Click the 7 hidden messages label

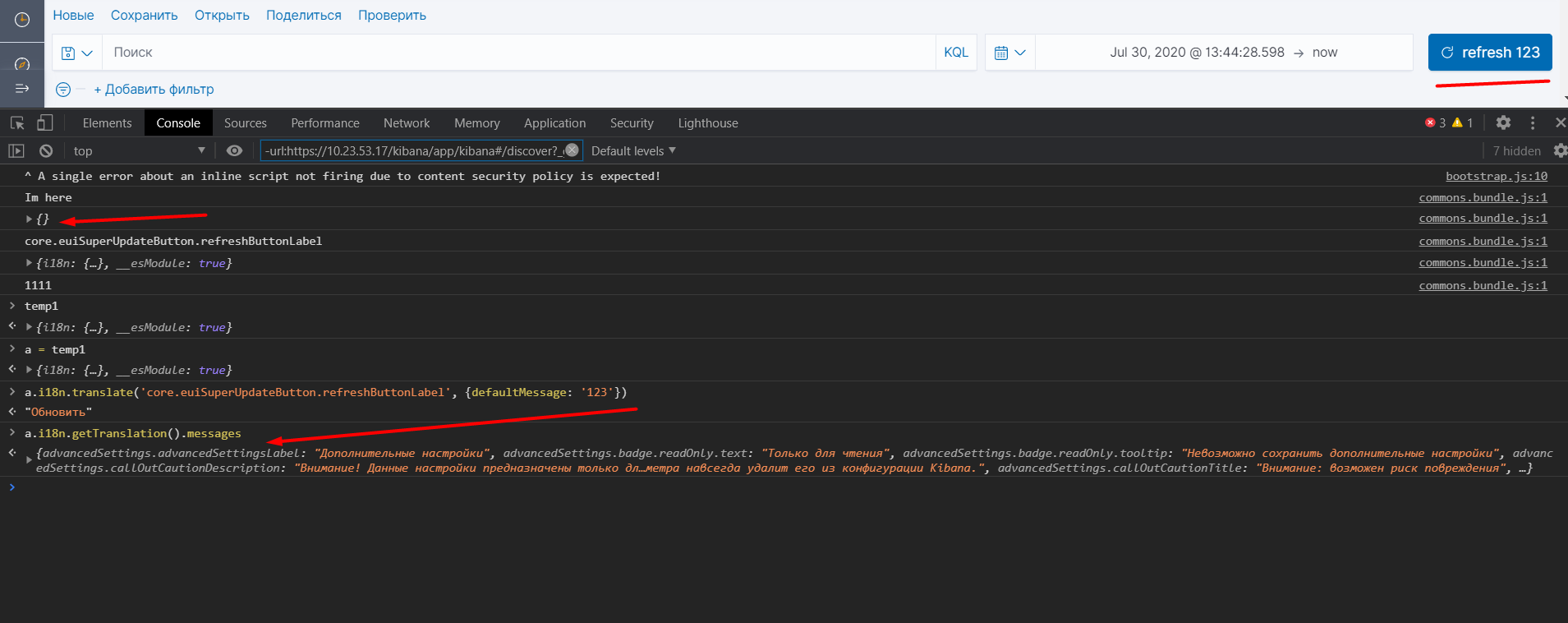1517,150
